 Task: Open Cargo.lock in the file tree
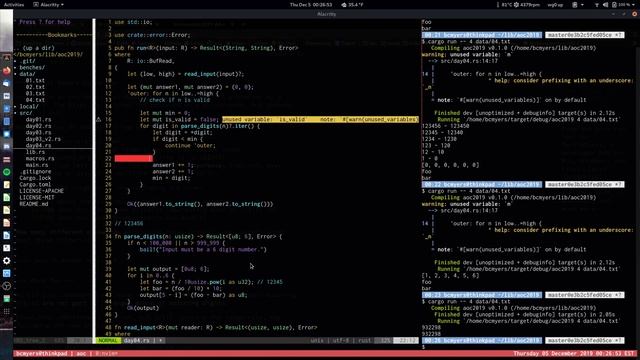[x=35, y=178]
